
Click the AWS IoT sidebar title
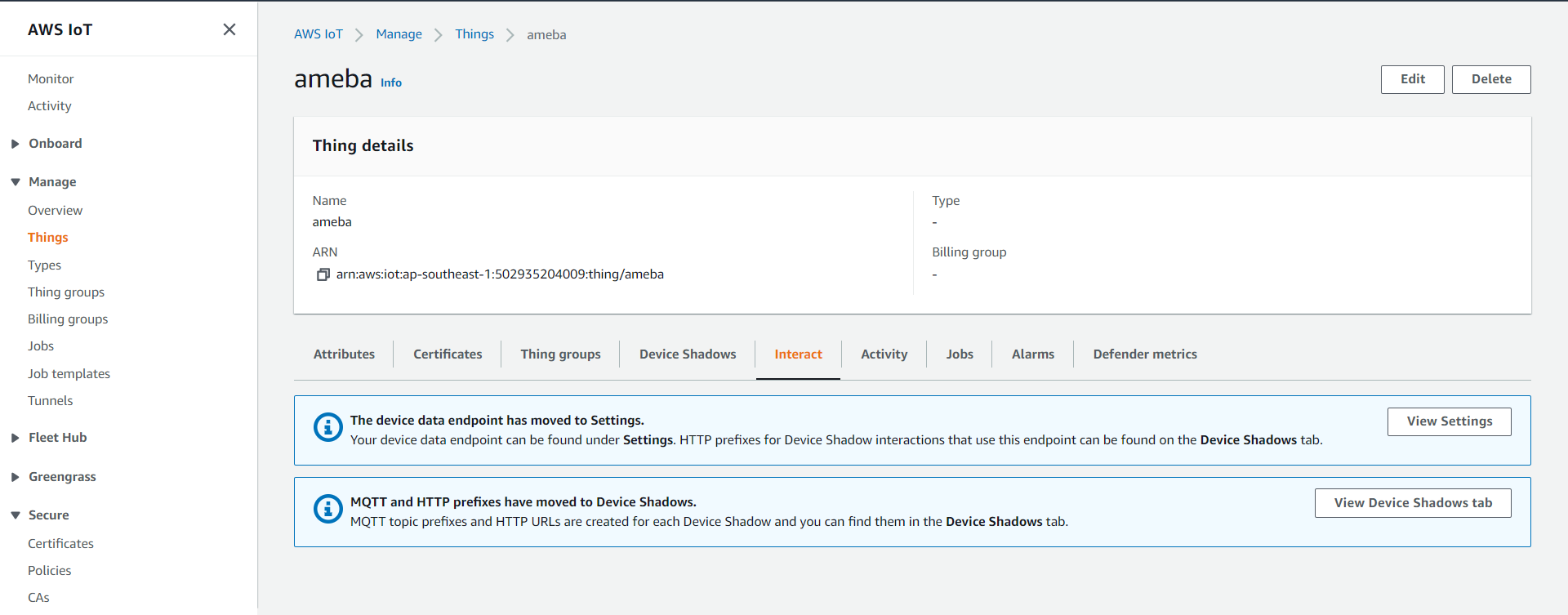click(x=60, y=29)
